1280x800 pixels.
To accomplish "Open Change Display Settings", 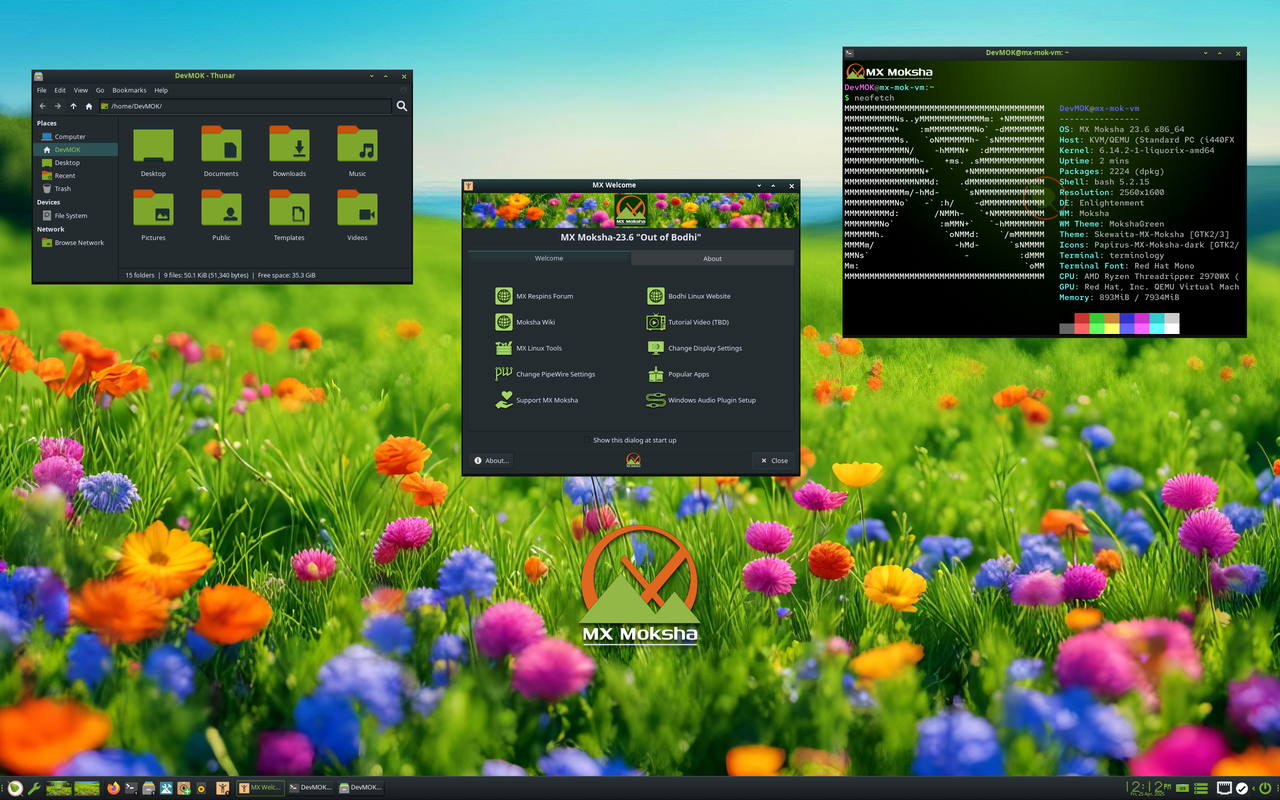I will [x=656, y=347].
